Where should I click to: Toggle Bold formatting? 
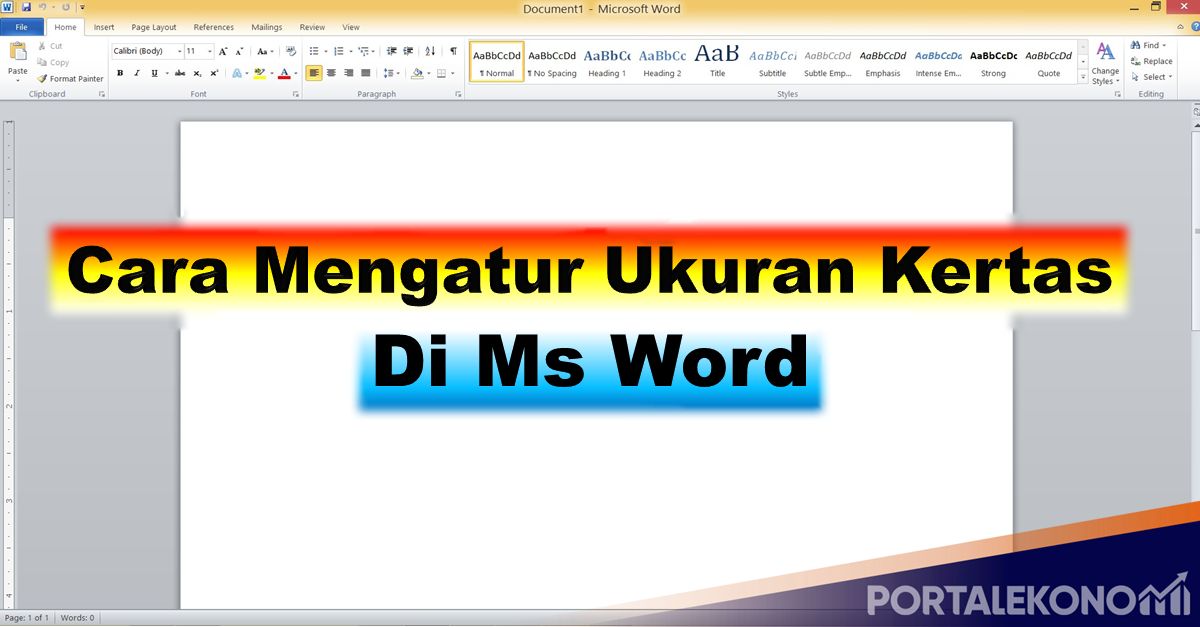click(120, 73)
